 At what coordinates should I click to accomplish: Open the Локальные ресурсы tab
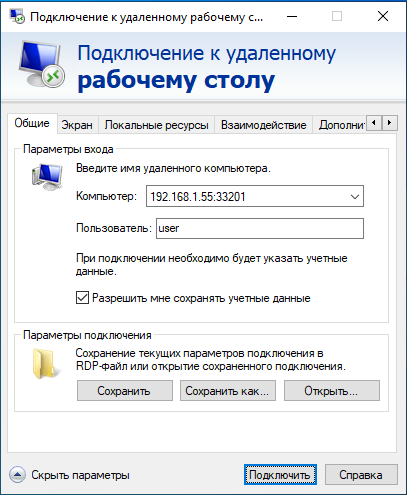[x=156, y=125]
